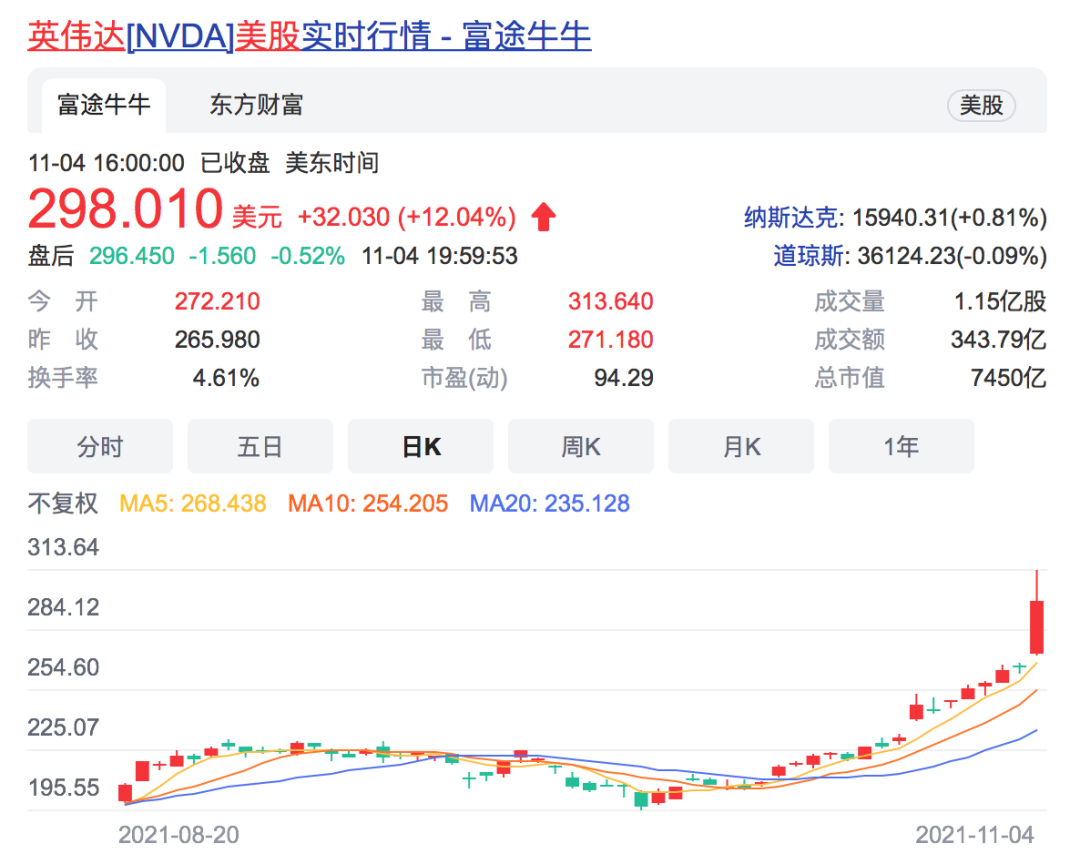This screenshot has width=1080, height=854.
Task: Click the 已收盘 market status text
Action: tap(235, 163)
